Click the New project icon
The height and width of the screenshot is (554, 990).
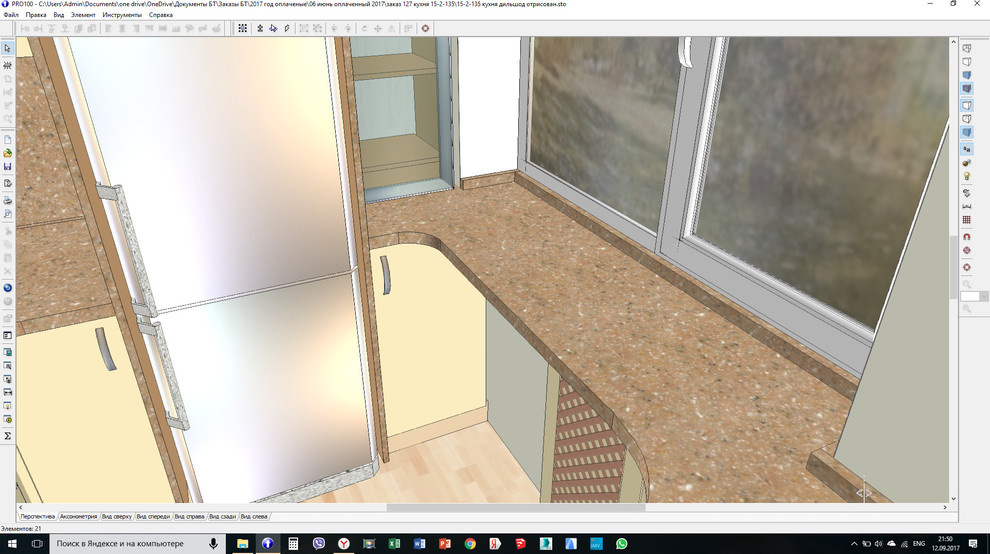coord(8,139)
